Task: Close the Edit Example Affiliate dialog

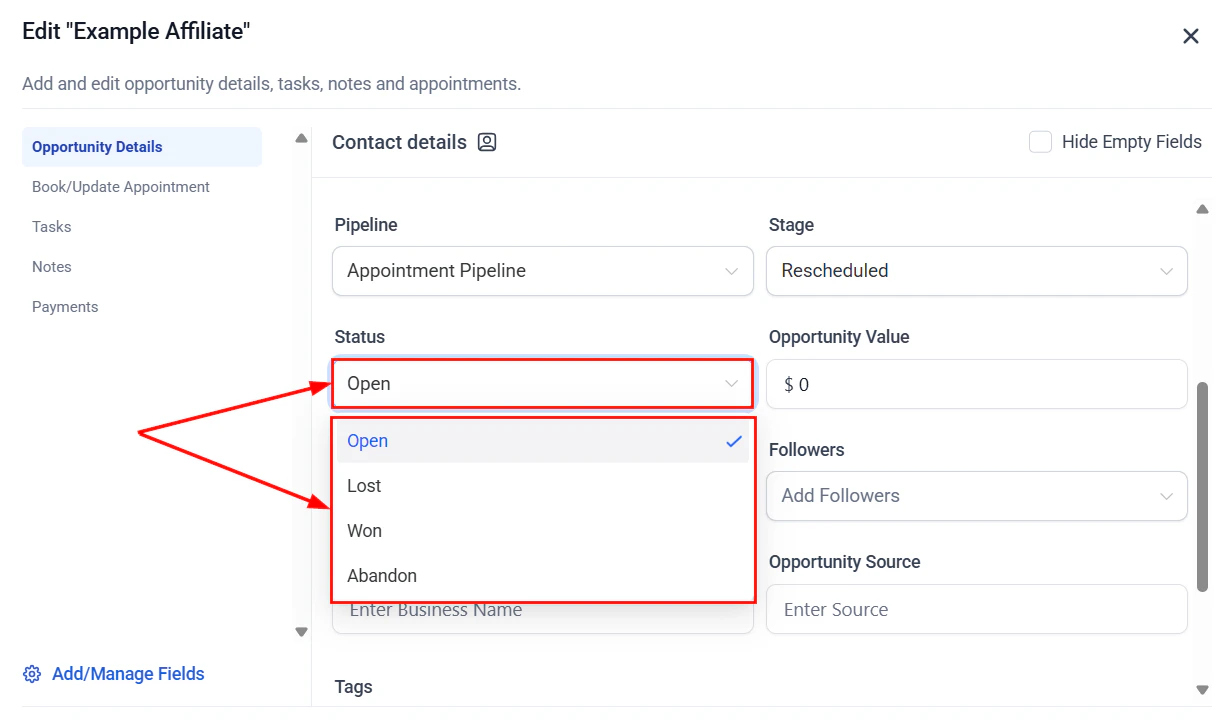Action: click(1190, 36)
